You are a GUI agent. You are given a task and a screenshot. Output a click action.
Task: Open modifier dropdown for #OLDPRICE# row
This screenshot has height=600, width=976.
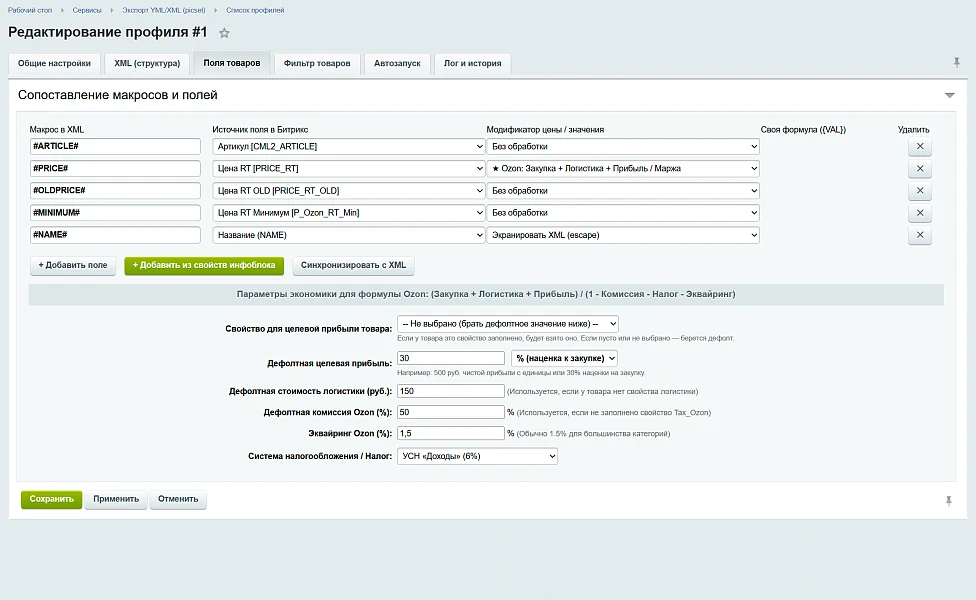622,190
